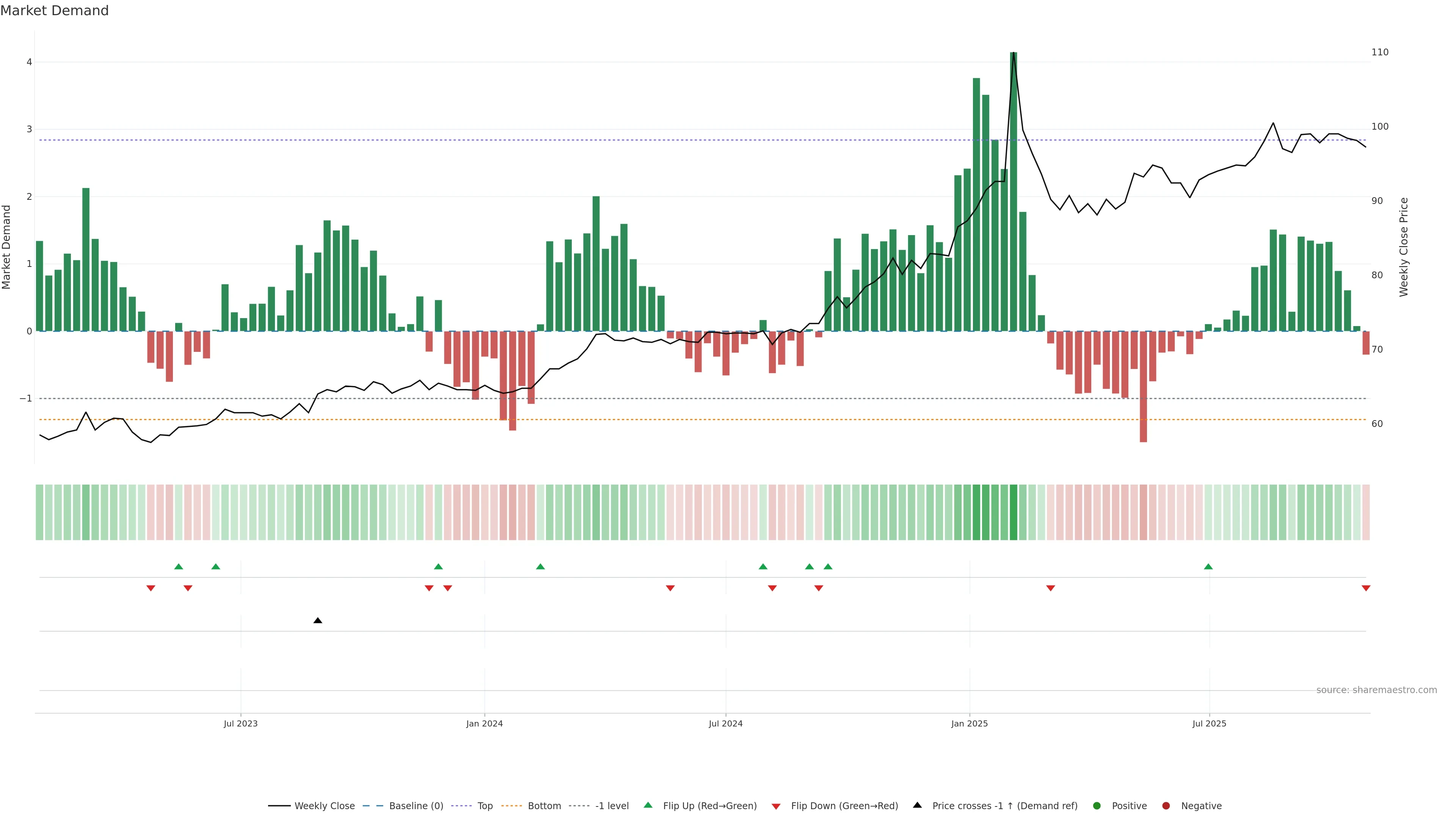Click the Flip Up green triangle legend icon
This screenshot has height=819, width=1456.
[x=648, y=805]
